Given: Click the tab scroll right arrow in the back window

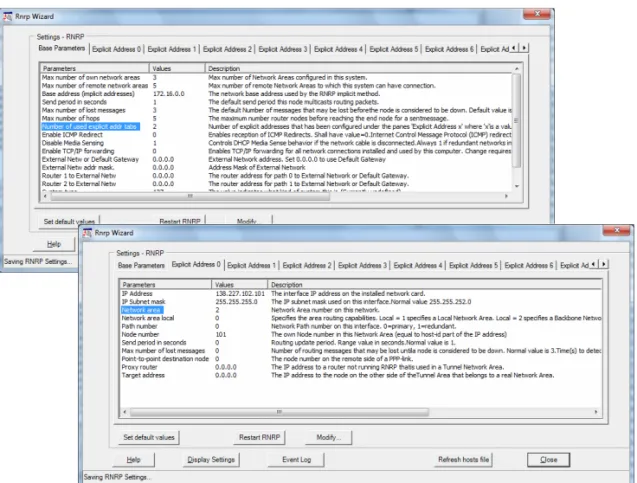Looking at the screenshot, I should (x=524, y=48).
